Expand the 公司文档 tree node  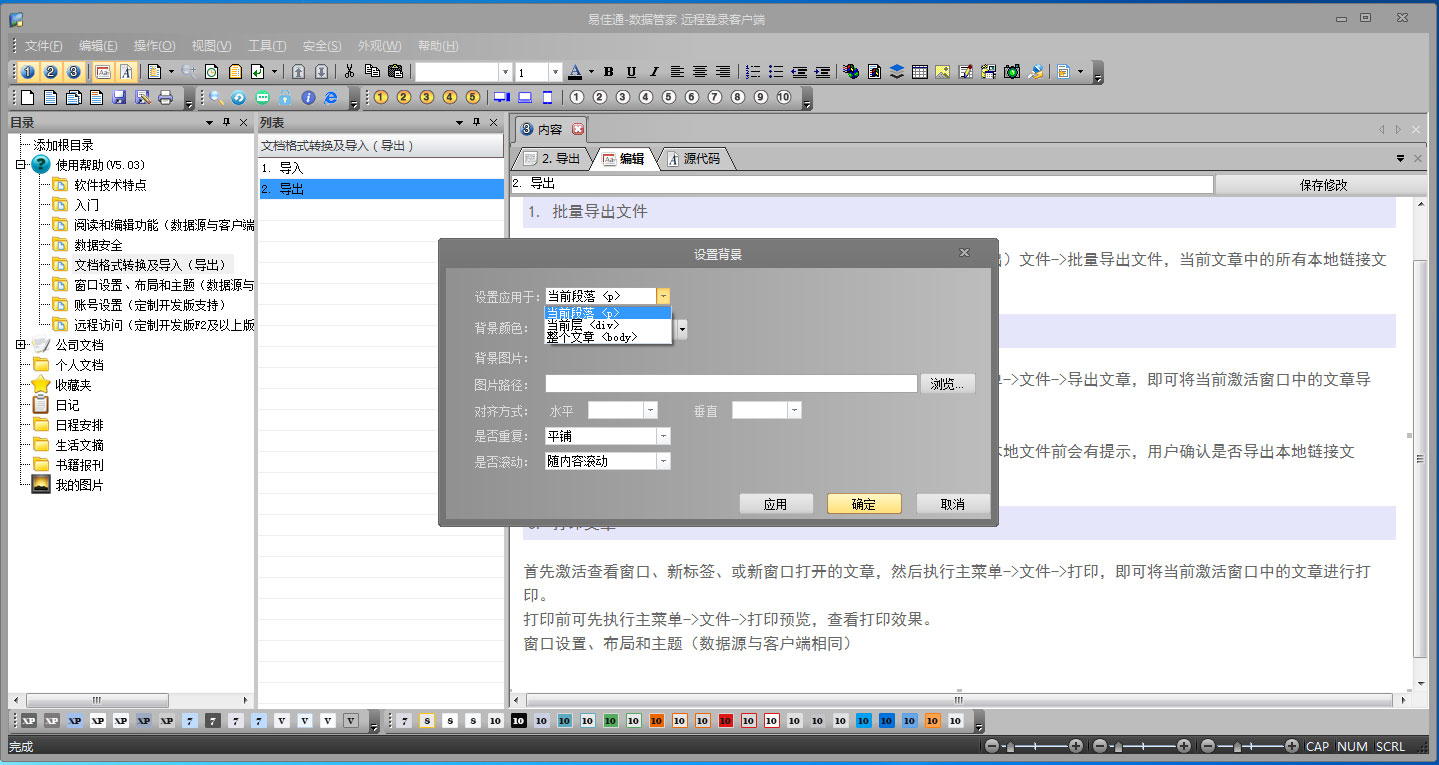point(21,345)
